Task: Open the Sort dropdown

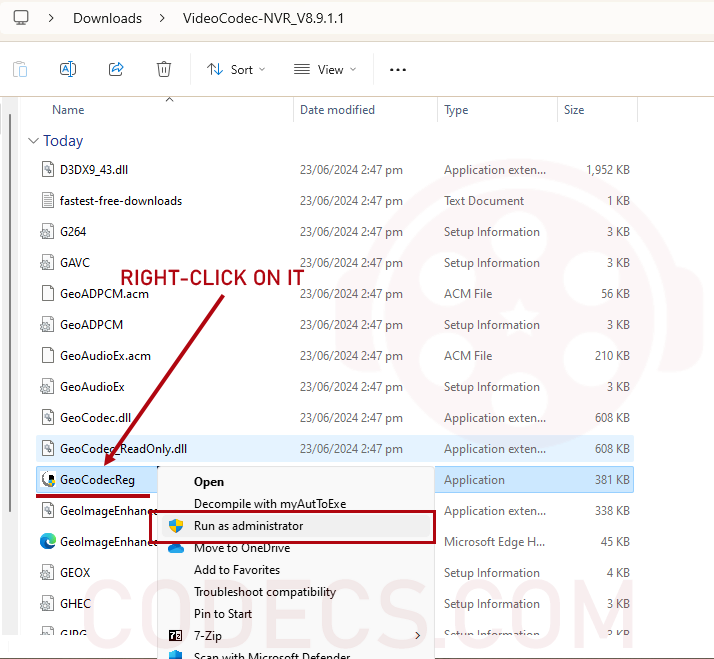Action: point(235,69)
